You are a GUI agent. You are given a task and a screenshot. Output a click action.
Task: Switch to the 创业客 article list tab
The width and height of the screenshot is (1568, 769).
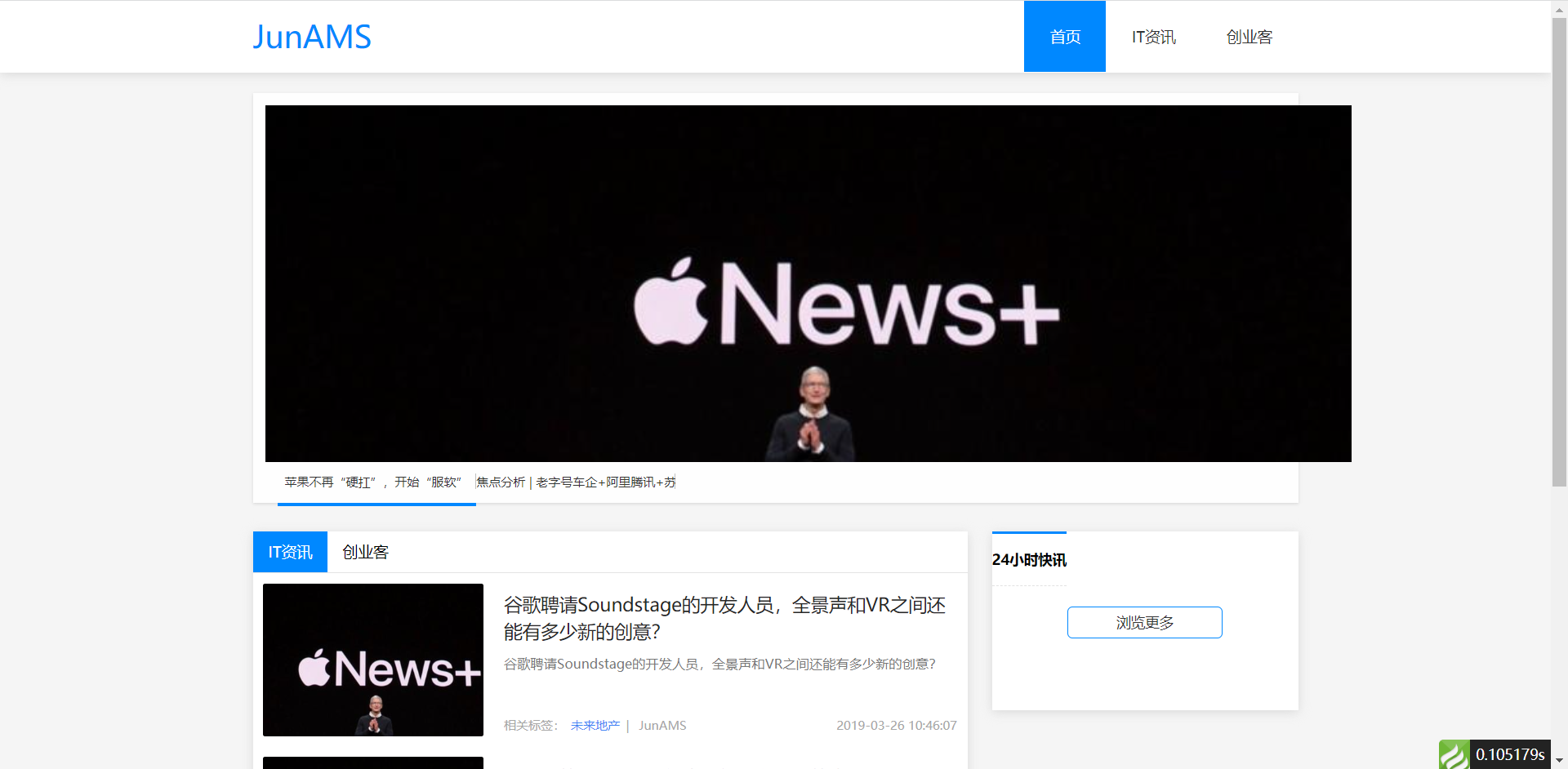(365, 552)
